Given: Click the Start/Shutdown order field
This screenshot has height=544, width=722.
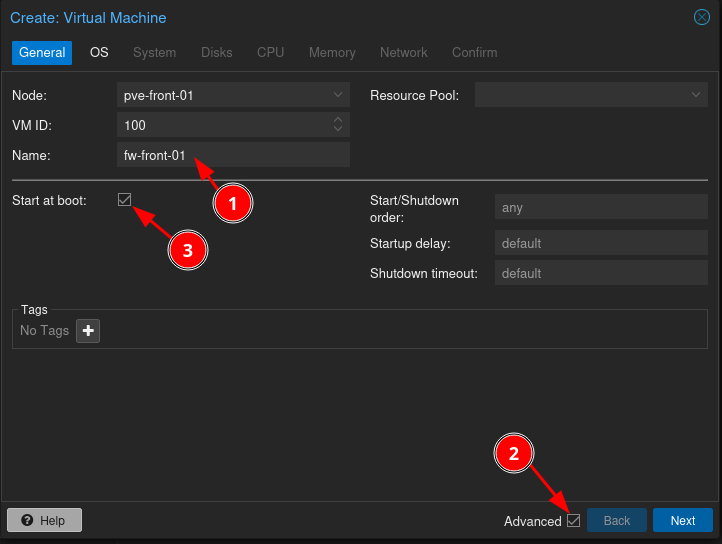Looking at the screenshot, I should (601, 208).
